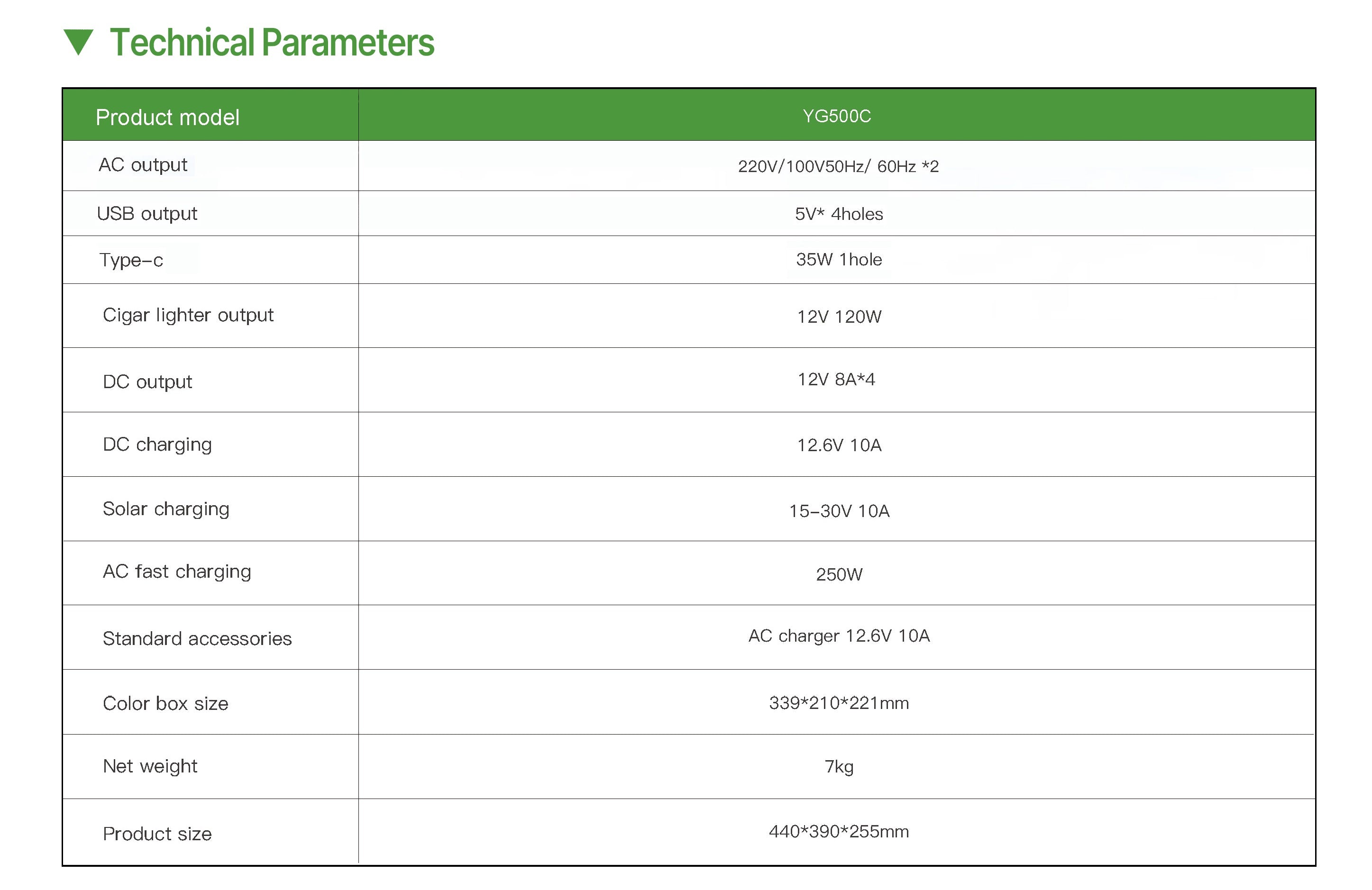
Task: Click the 15-30V 10A solar charging value
Action: [839, 511]
